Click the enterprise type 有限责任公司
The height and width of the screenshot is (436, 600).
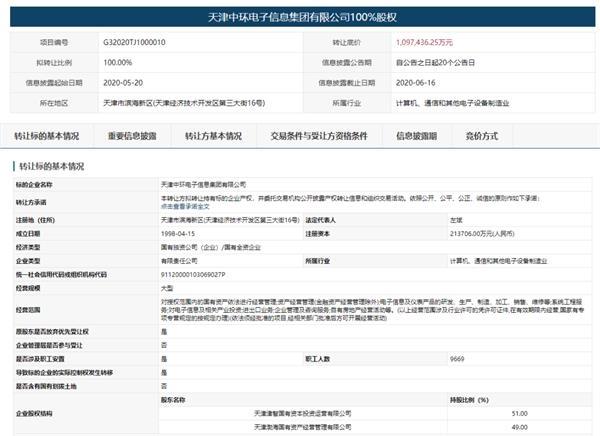coord(179,261)
